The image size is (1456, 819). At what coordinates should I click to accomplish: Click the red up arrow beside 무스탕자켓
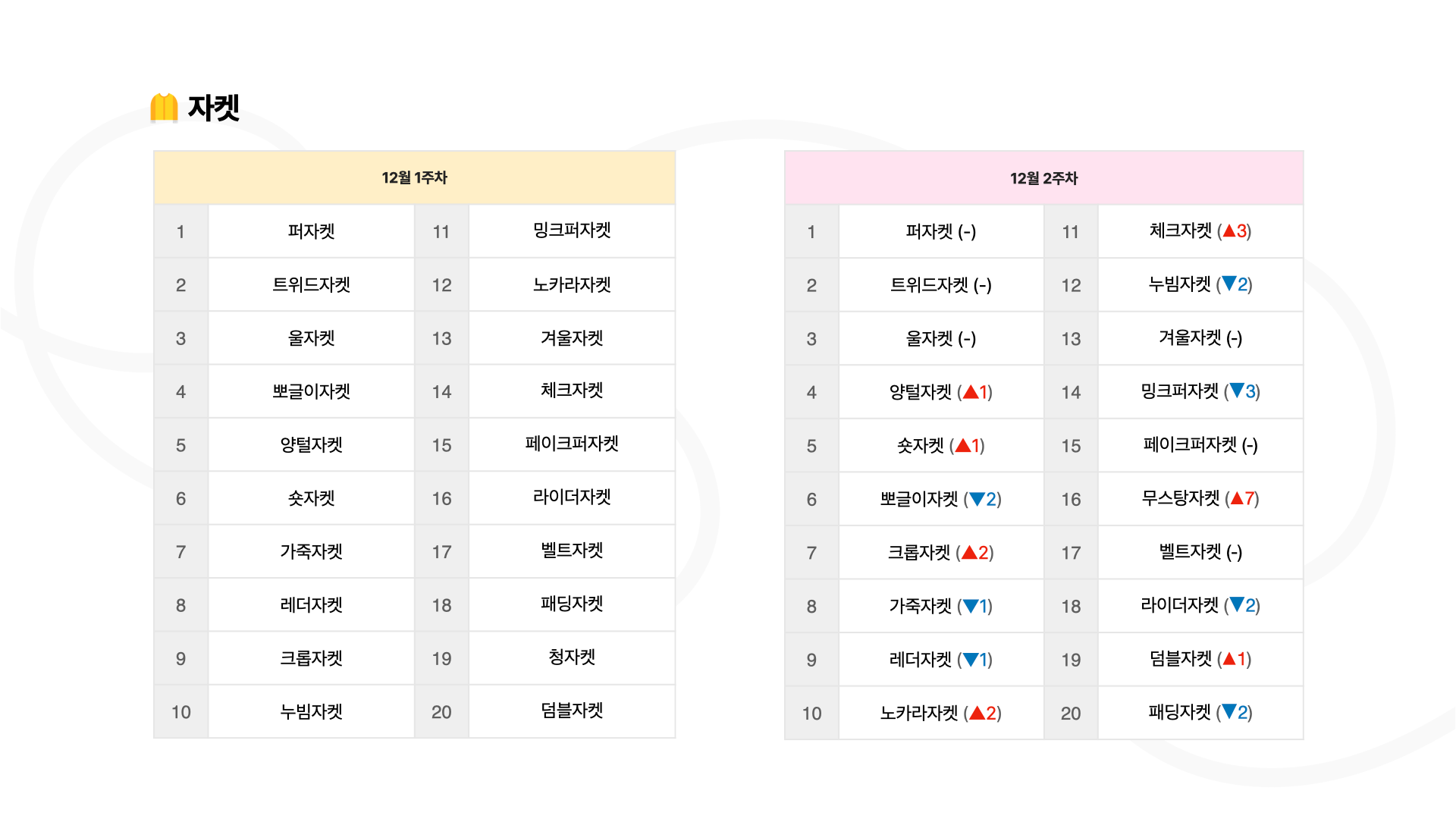tap(1237, 498)
